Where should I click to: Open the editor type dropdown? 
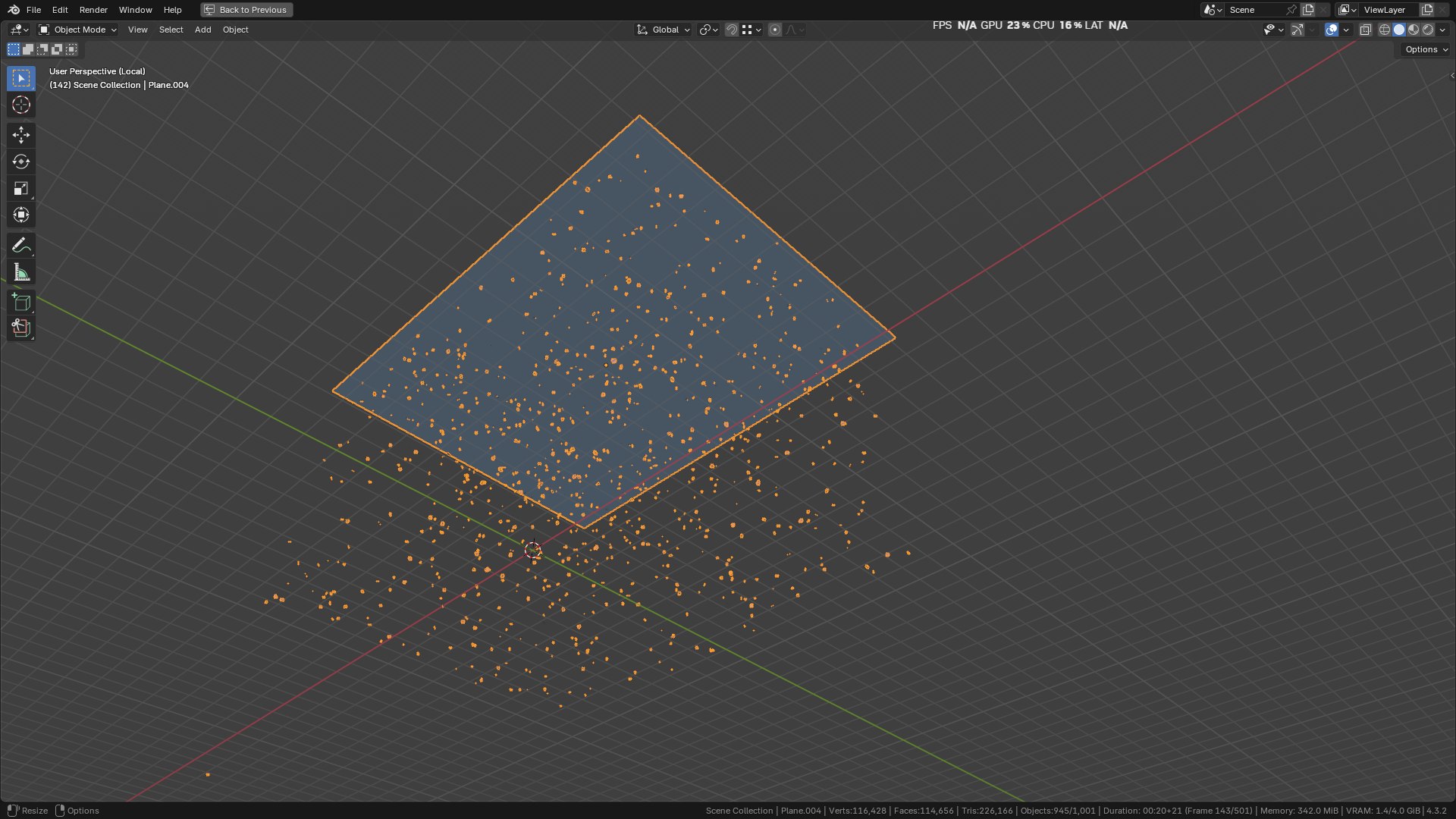[x=19, y=30]
